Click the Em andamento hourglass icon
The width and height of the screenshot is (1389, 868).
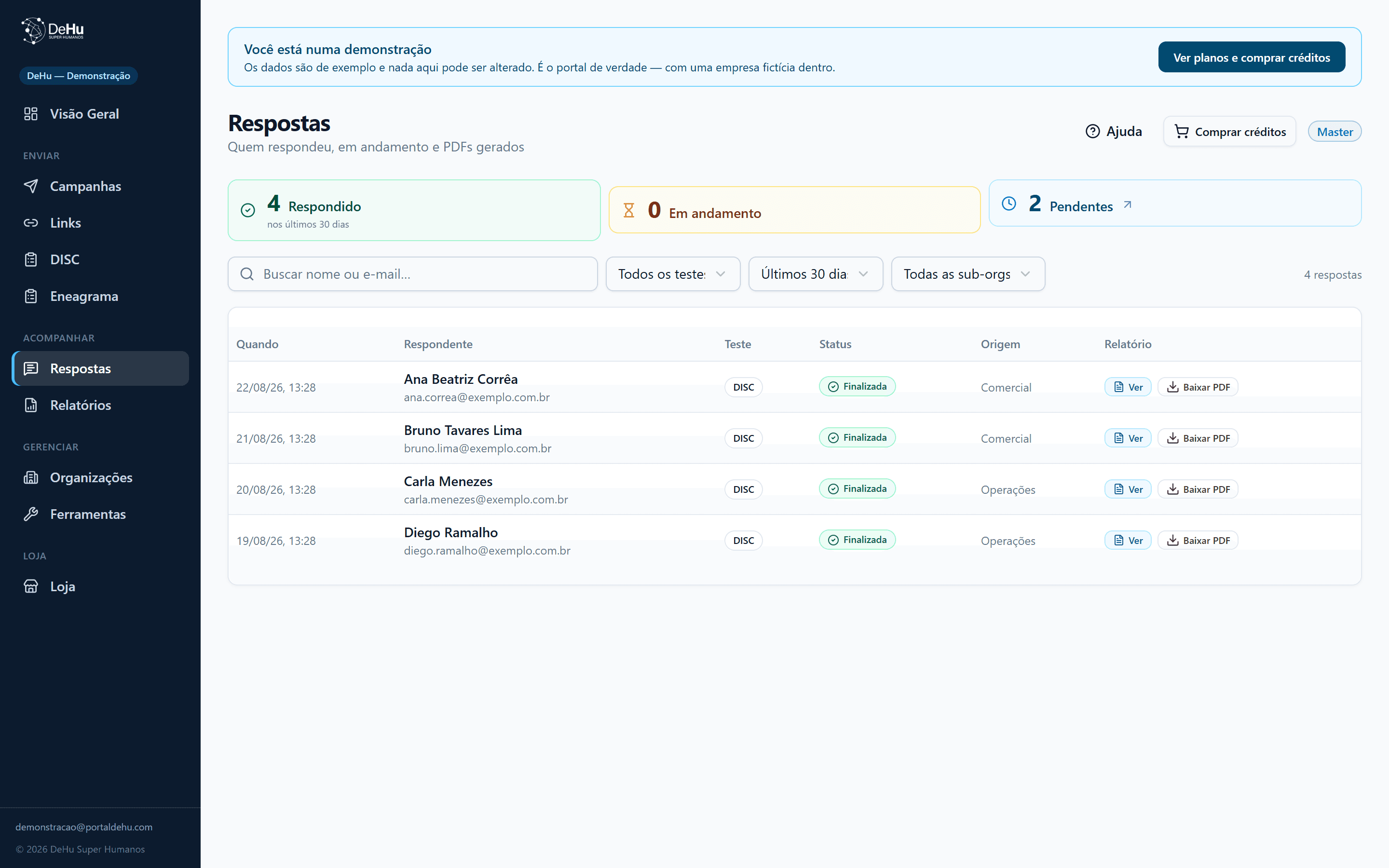[629, 210]
